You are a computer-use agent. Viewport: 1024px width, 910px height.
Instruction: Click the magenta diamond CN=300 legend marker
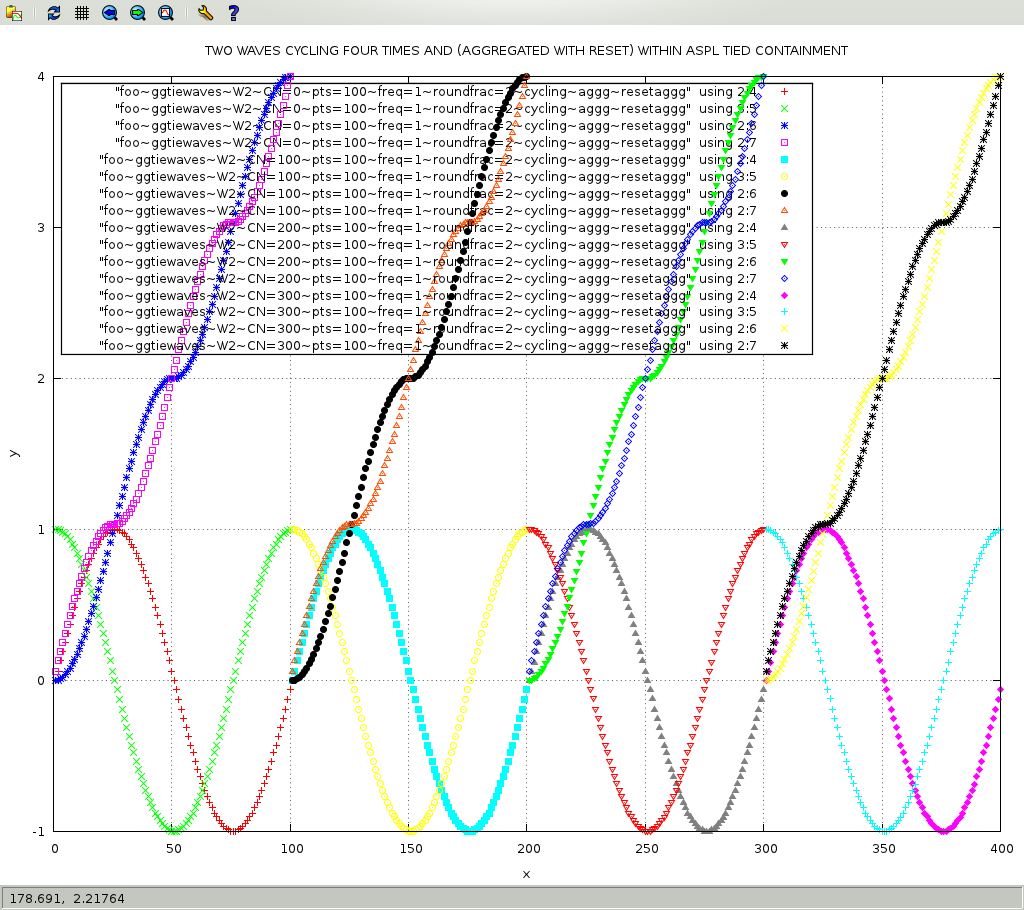785,295
